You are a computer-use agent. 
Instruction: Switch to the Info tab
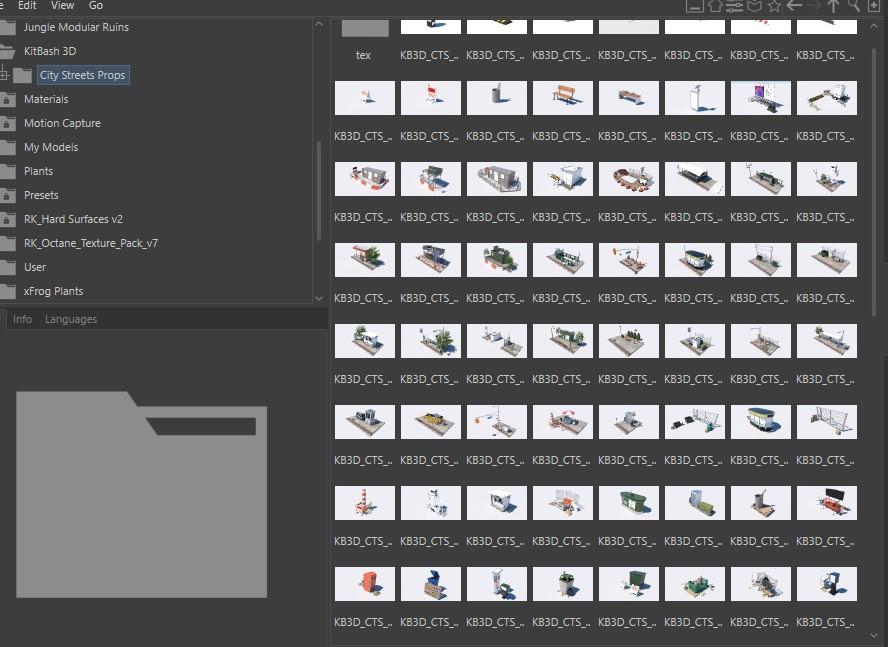coord(22,319)
